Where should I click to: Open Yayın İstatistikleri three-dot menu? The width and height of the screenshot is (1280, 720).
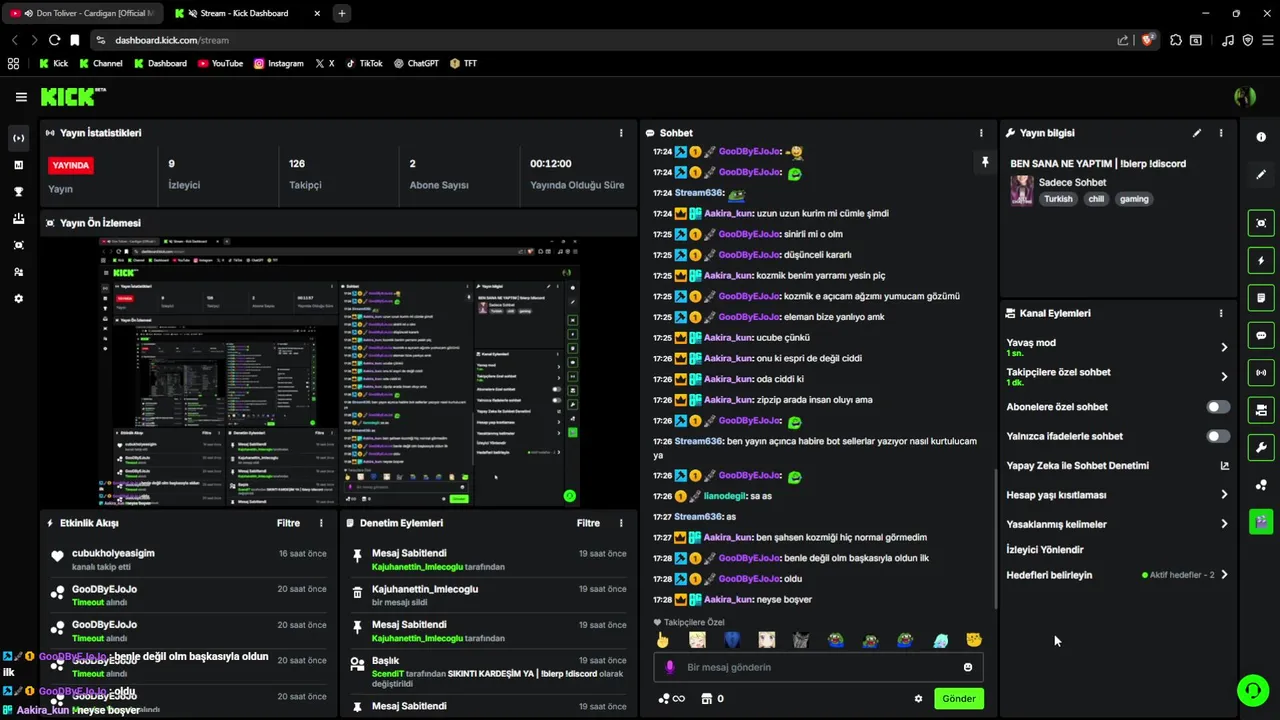pos(621,133)
